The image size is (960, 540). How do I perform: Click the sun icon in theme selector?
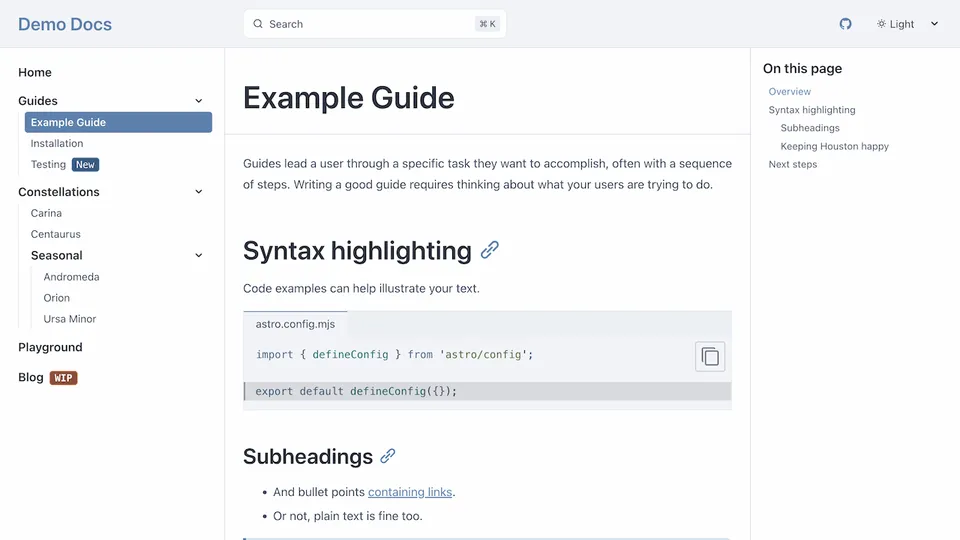[x=881, y=24]
